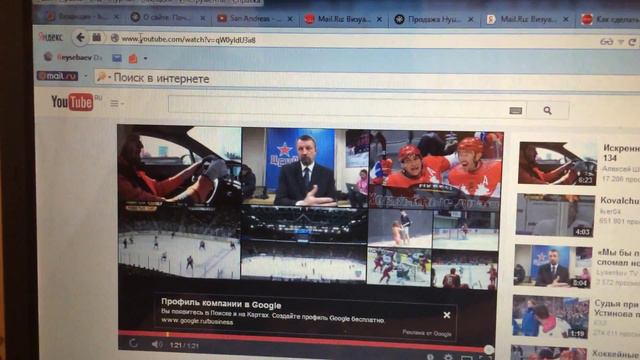Open the on-screen keyboard icon in YouTube search
Image resolution: width=640 pixels, height=360 pixels.
pos(516,111)
